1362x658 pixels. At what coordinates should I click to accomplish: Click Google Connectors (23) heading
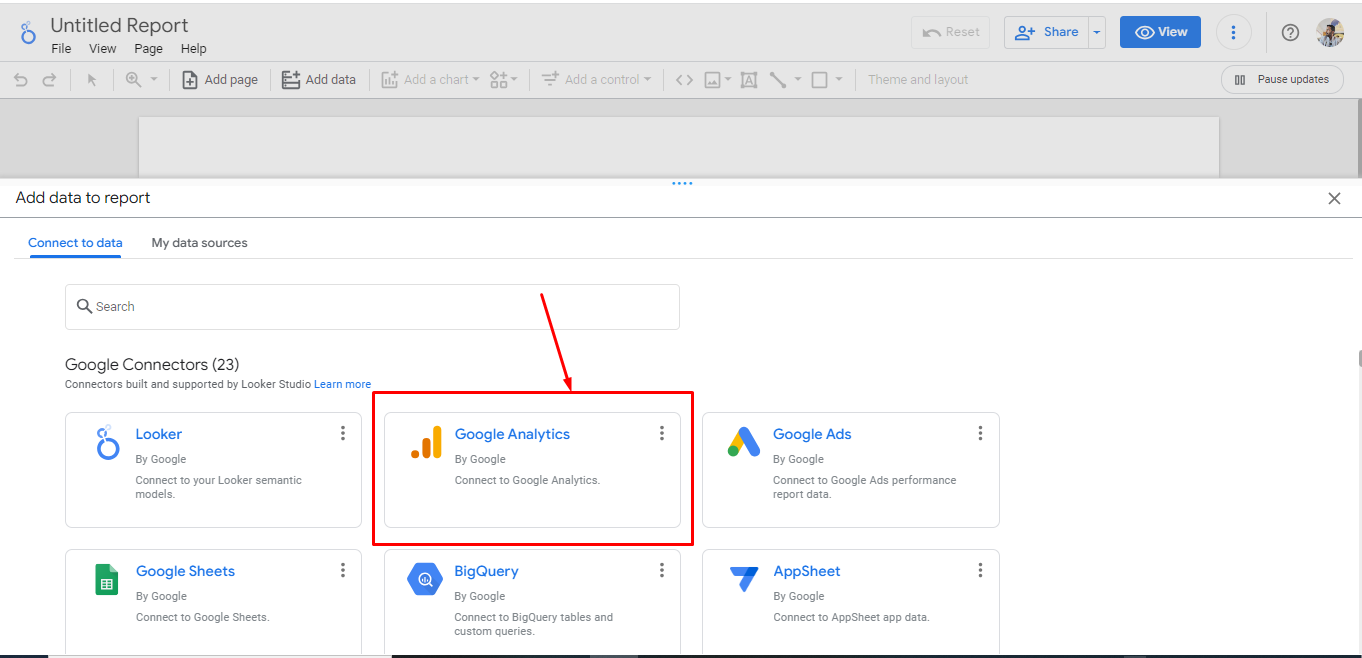point(152,365)
